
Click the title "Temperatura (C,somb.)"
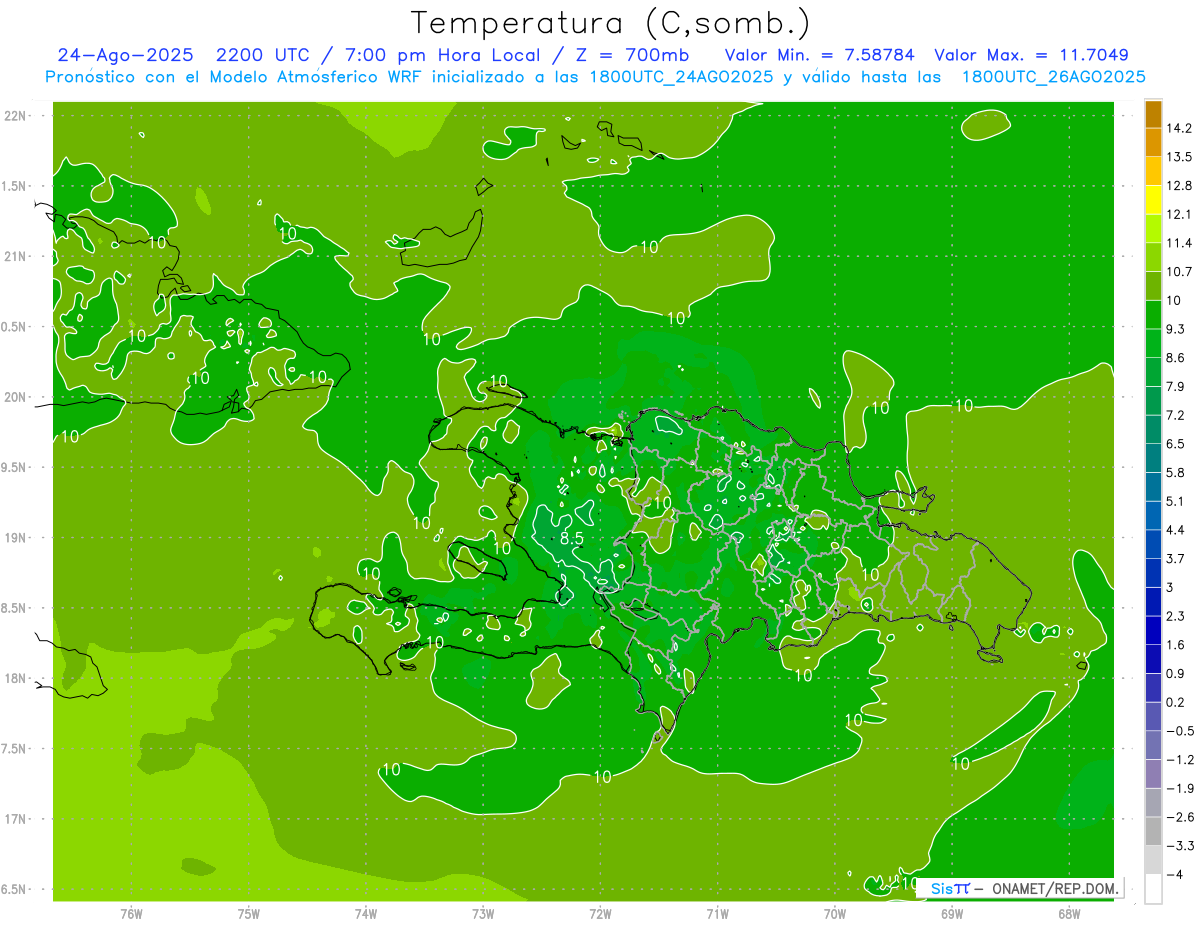[611, 23]
